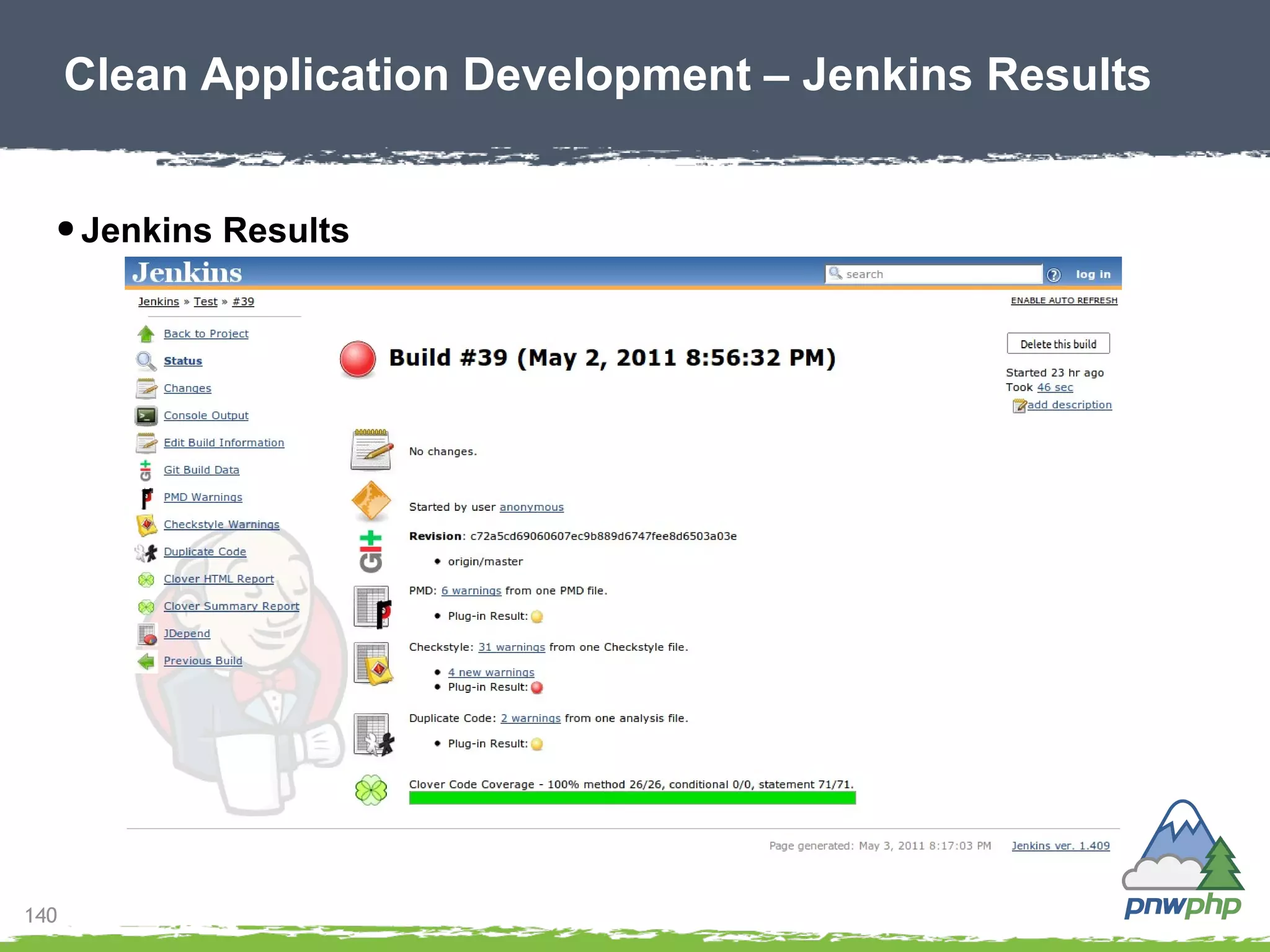The width and height of the screenshot is (1270, 952).
Task: Click the red build status ball
Action: [358, 359]
